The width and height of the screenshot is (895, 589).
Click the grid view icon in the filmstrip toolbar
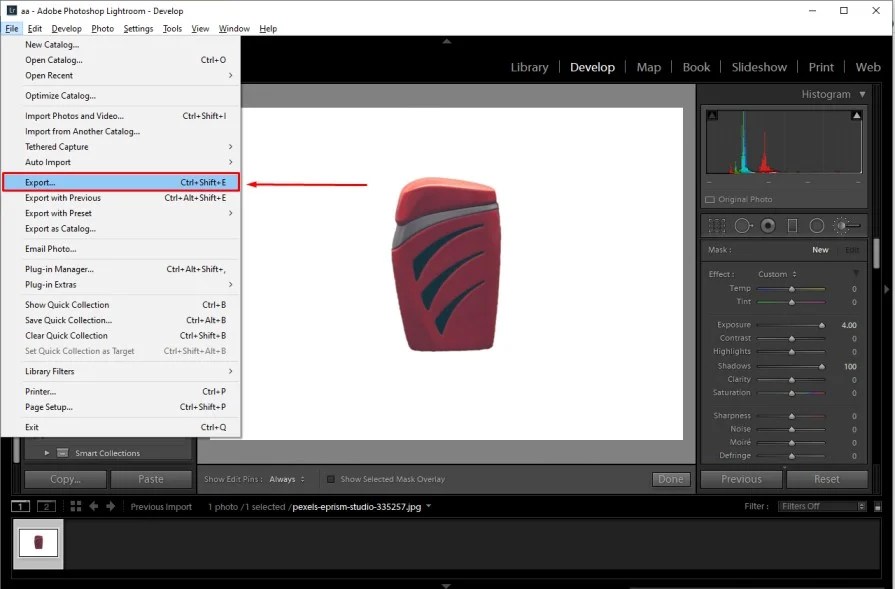pyautogui.click(x=75, y=506)
